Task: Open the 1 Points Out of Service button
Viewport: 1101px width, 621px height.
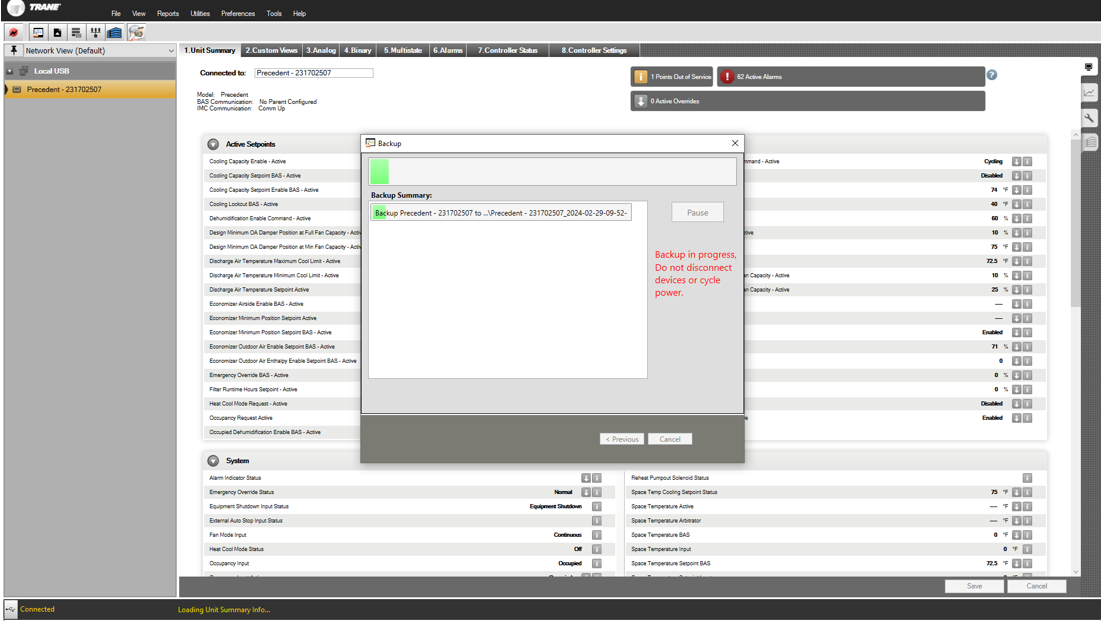Action: (672, 77)
